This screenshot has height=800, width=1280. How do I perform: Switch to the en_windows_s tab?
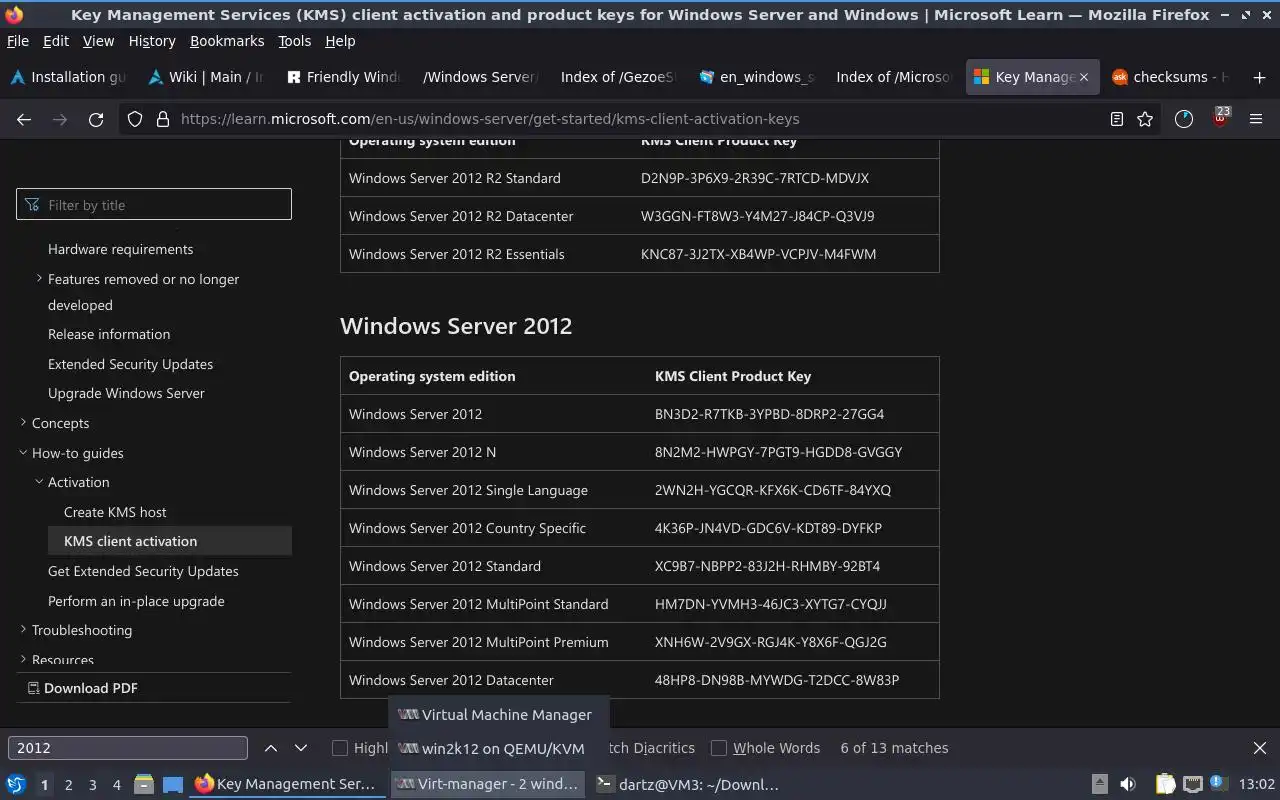757,77
